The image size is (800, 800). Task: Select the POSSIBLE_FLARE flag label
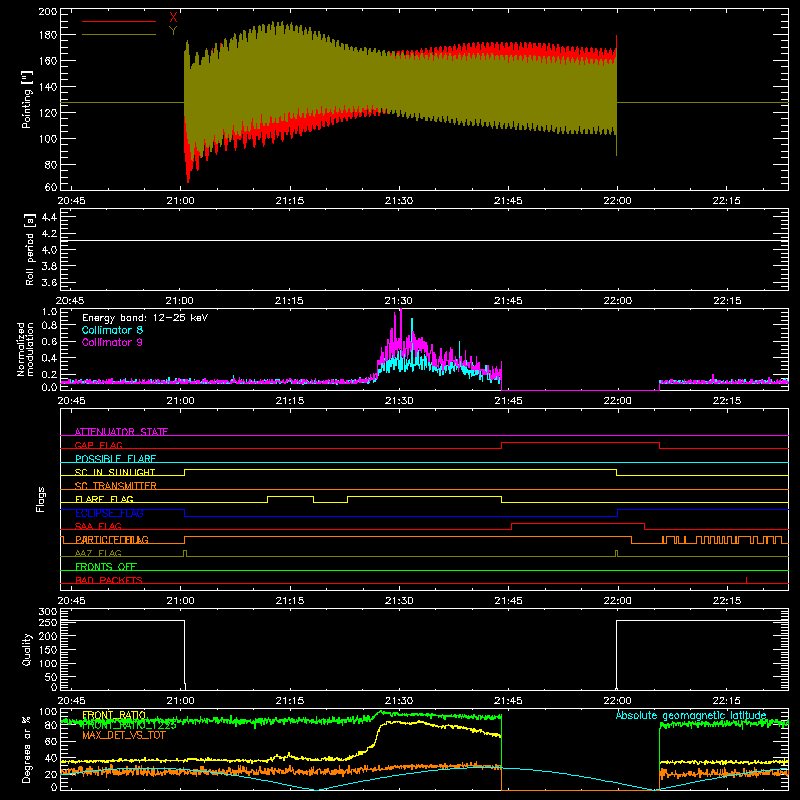115,459
